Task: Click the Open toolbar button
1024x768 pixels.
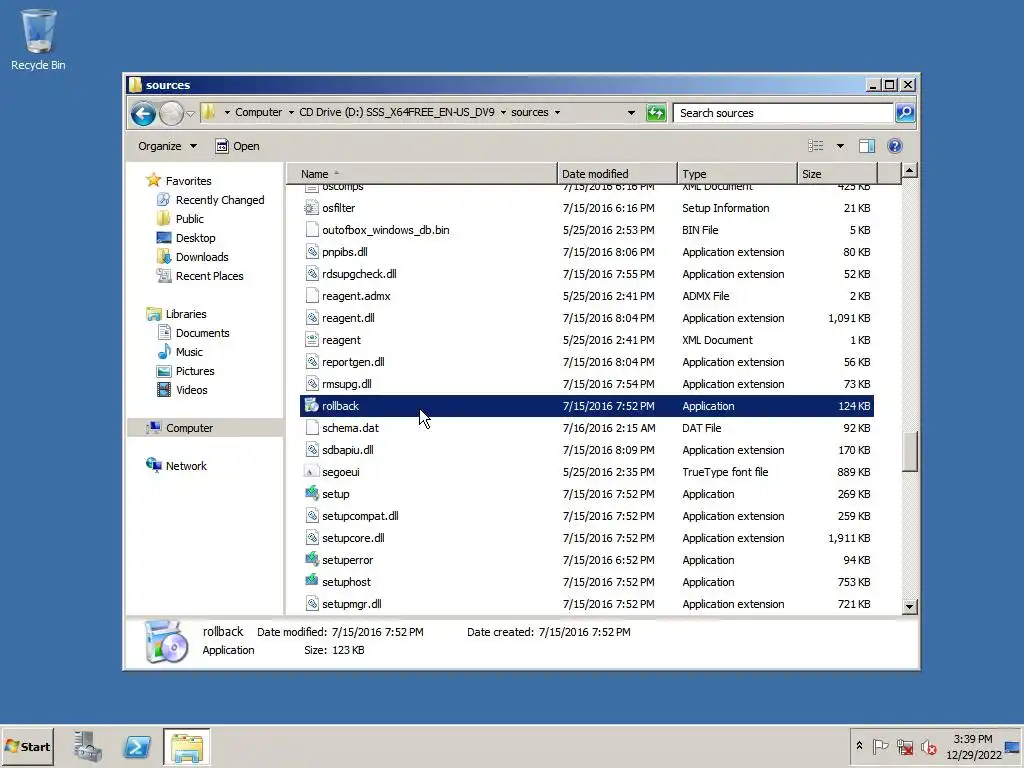Action: (238, 146)
